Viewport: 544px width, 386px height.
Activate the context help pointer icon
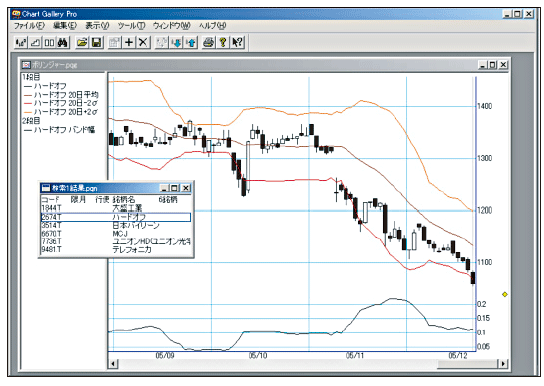coord(238,43)
